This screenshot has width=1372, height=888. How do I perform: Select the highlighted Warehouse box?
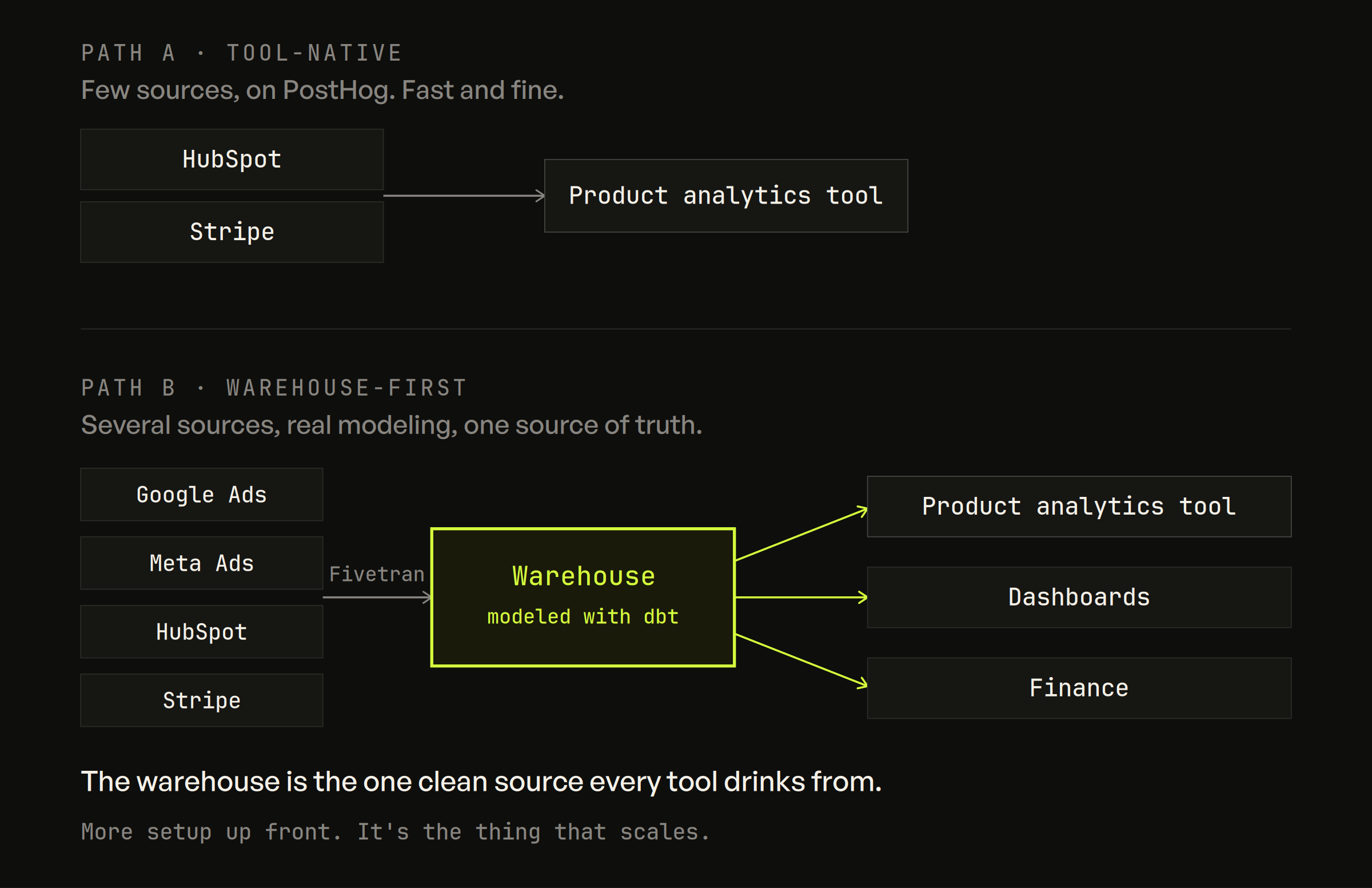[x=583, y=597]
